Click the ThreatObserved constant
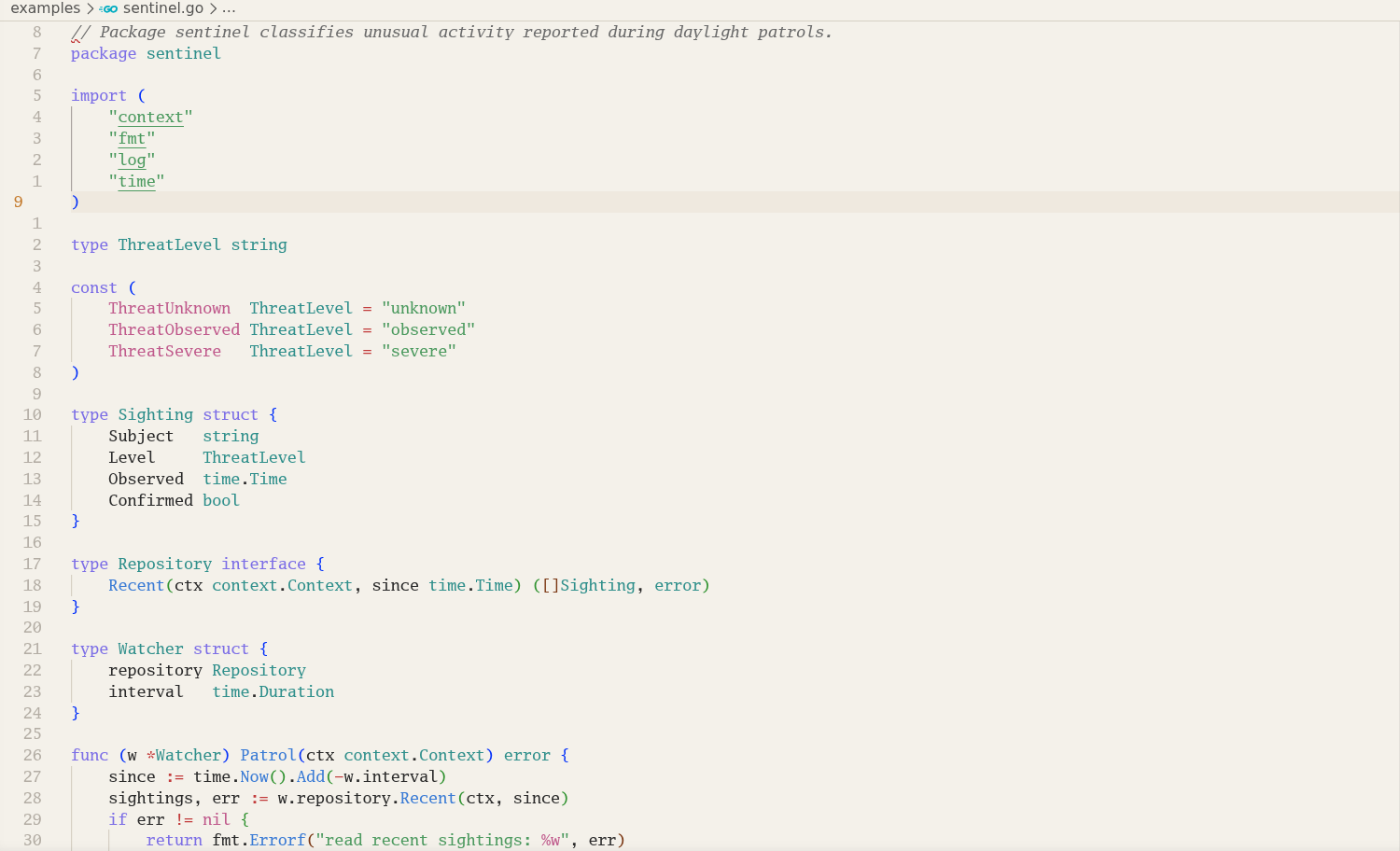Image resolution: width=1400 pixels, height=851 pixels. (x=174, y=329)
